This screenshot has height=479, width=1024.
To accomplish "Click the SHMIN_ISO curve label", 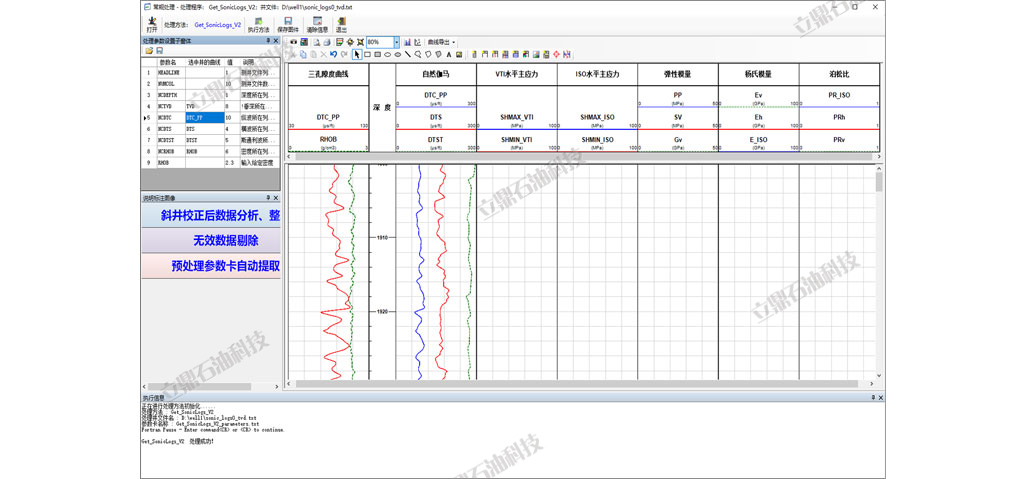I will [x=598, y=140].
